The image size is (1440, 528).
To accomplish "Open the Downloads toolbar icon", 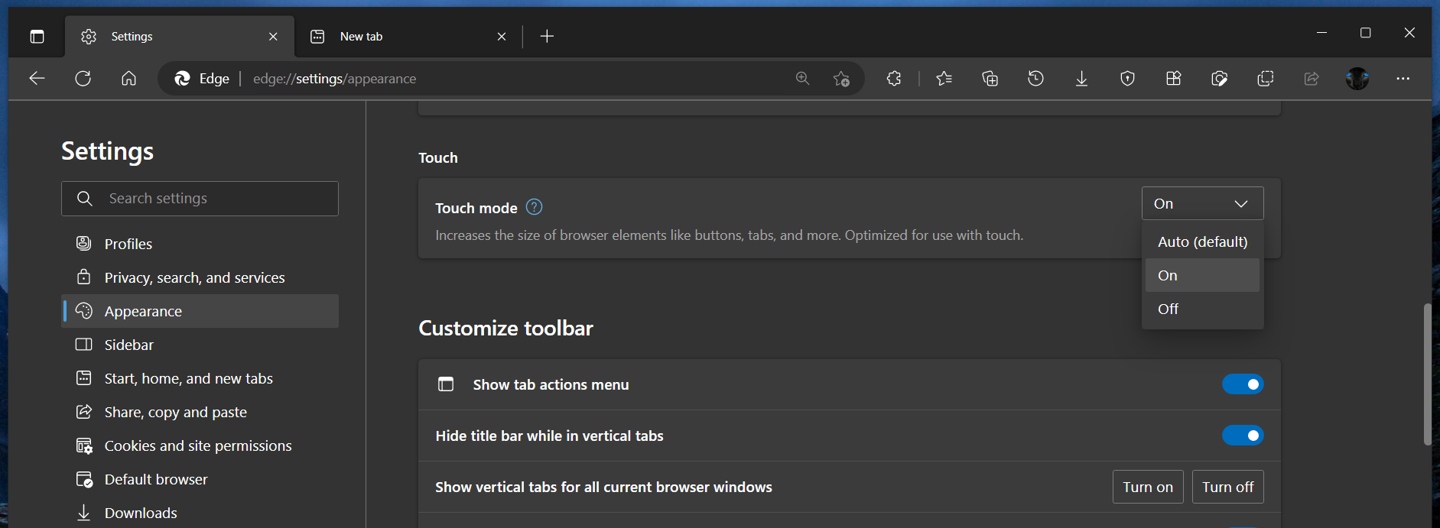I will click(x=1082, y=78).
